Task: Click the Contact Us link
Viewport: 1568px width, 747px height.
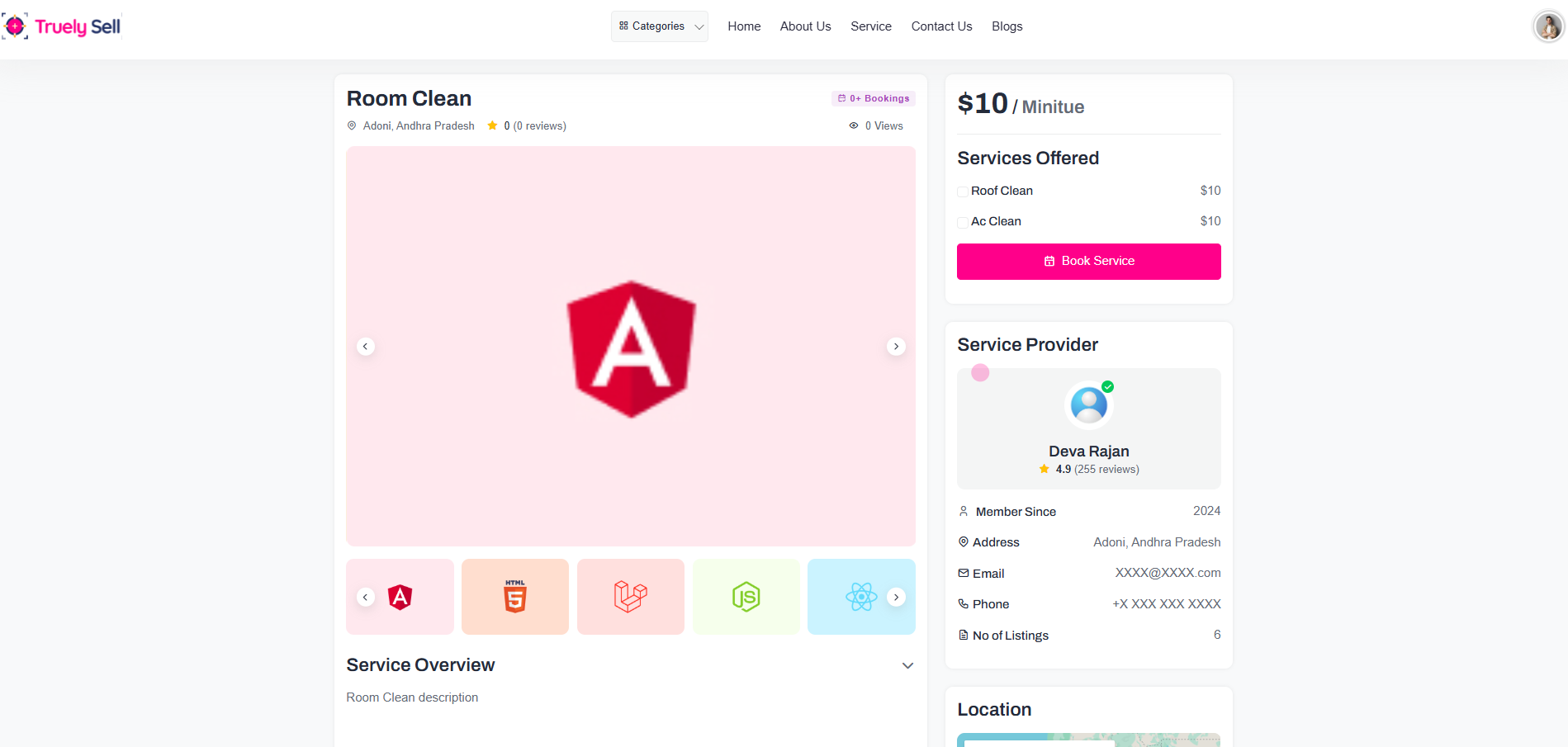Action: 941,26
